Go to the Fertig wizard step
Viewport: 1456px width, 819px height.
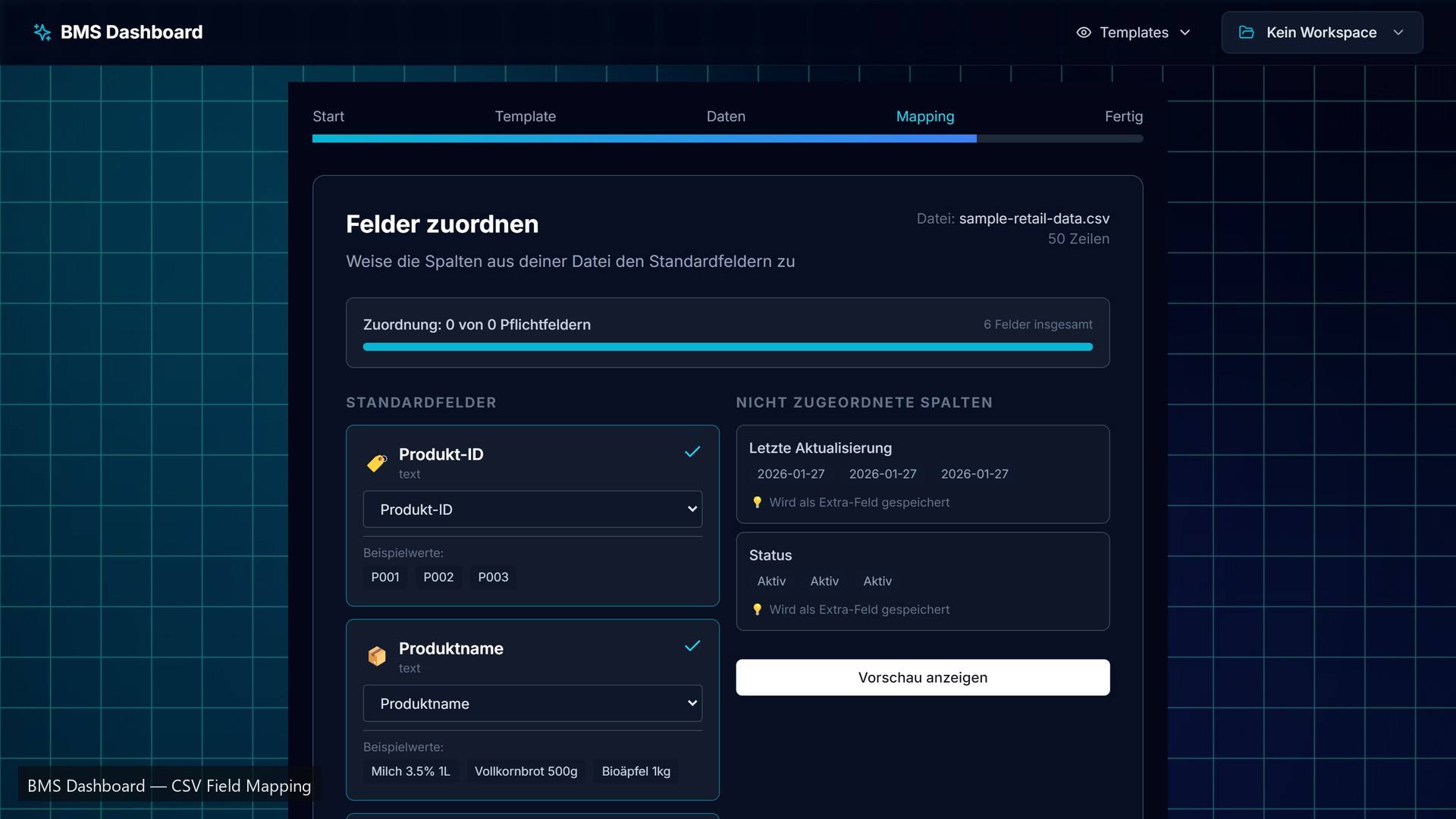point(1124,116)
